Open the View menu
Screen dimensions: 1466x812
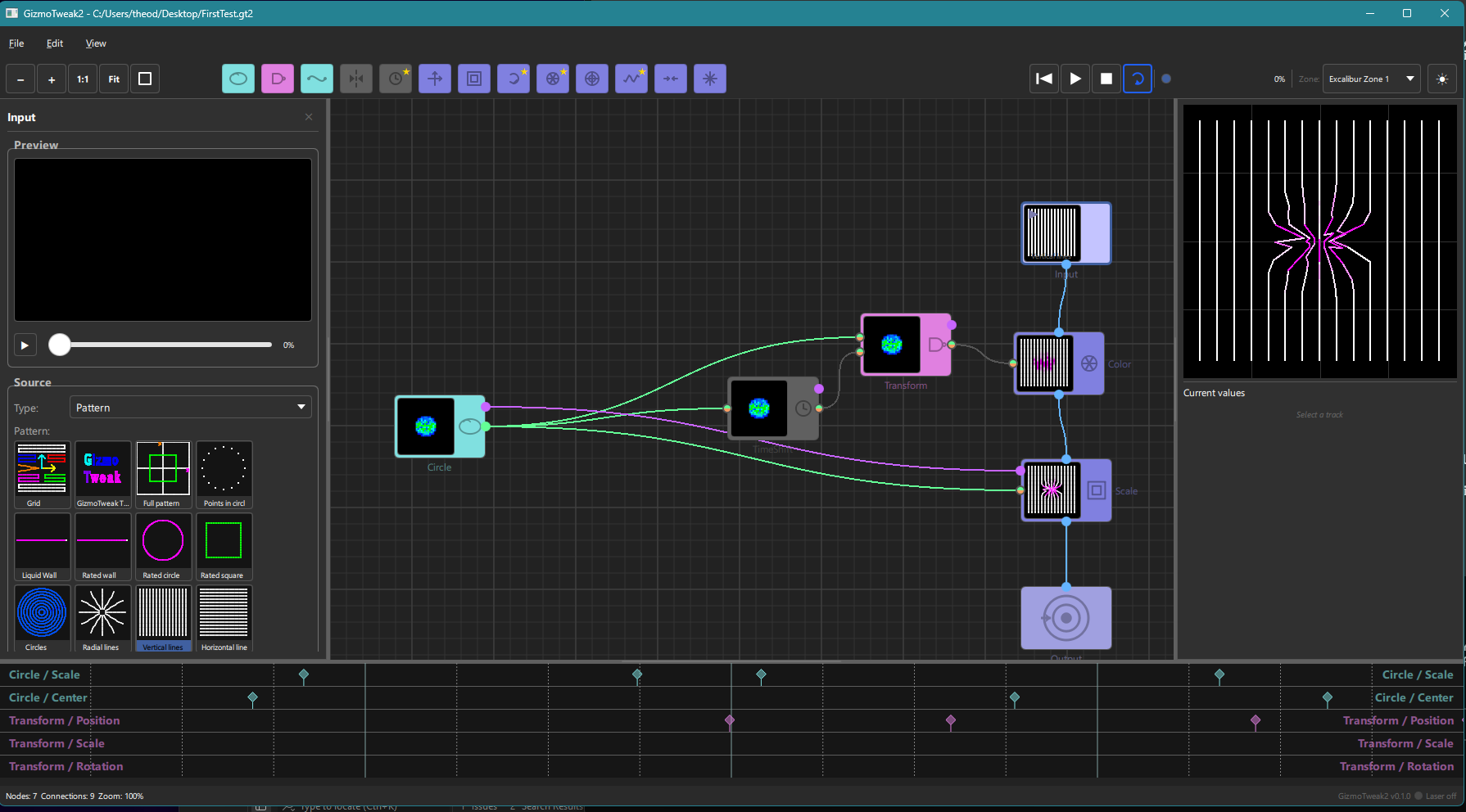96,43
